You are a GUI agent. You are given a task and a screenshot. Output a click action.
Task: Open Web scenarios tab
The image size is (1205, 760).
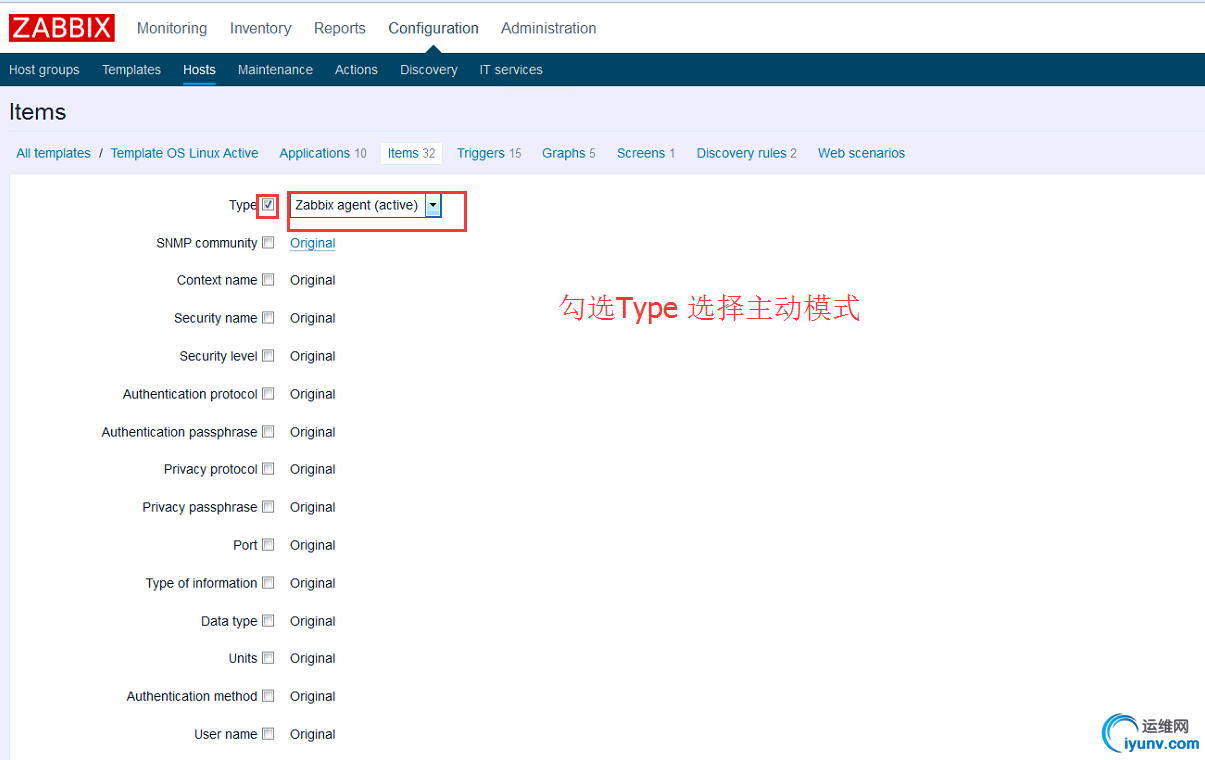pos(861,153)
